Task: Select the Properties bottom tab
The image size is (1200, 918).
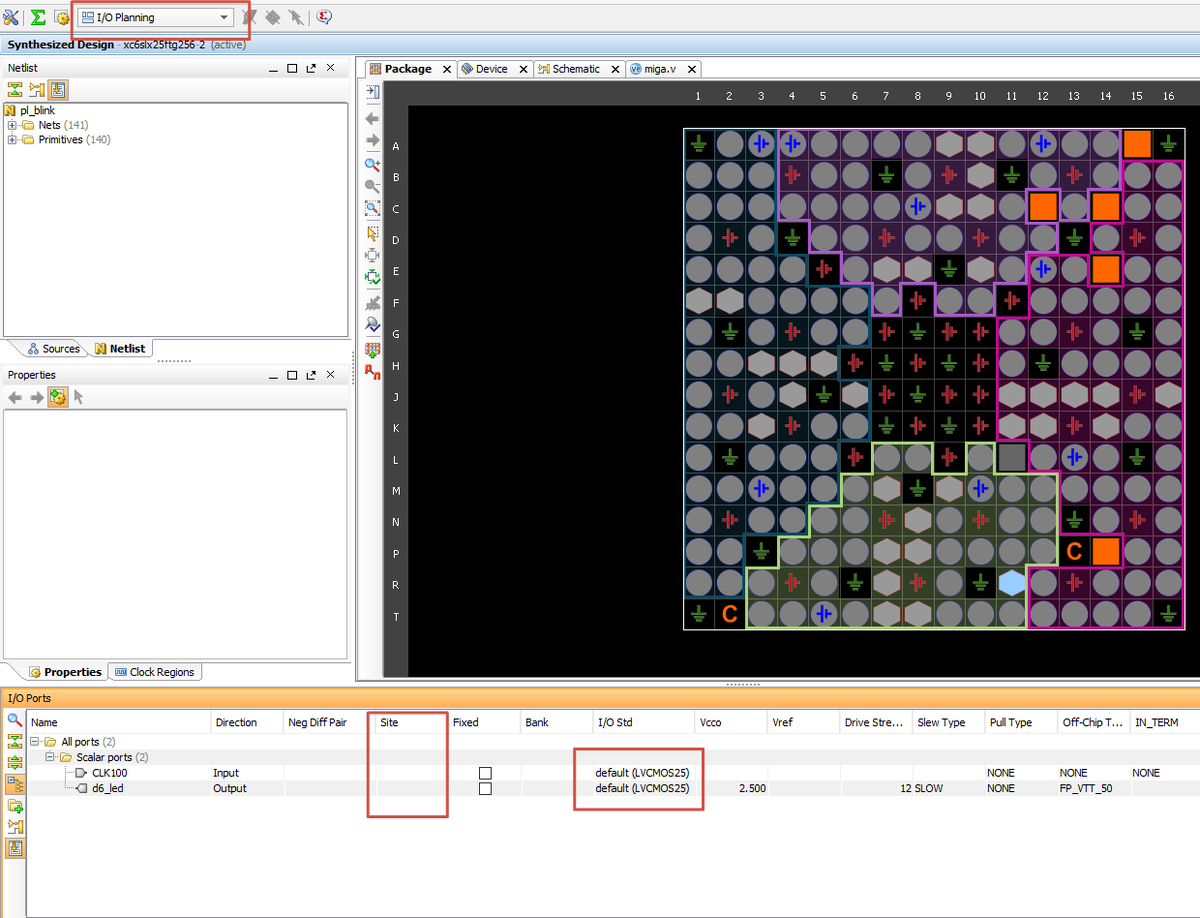Action: coord(65,672)
